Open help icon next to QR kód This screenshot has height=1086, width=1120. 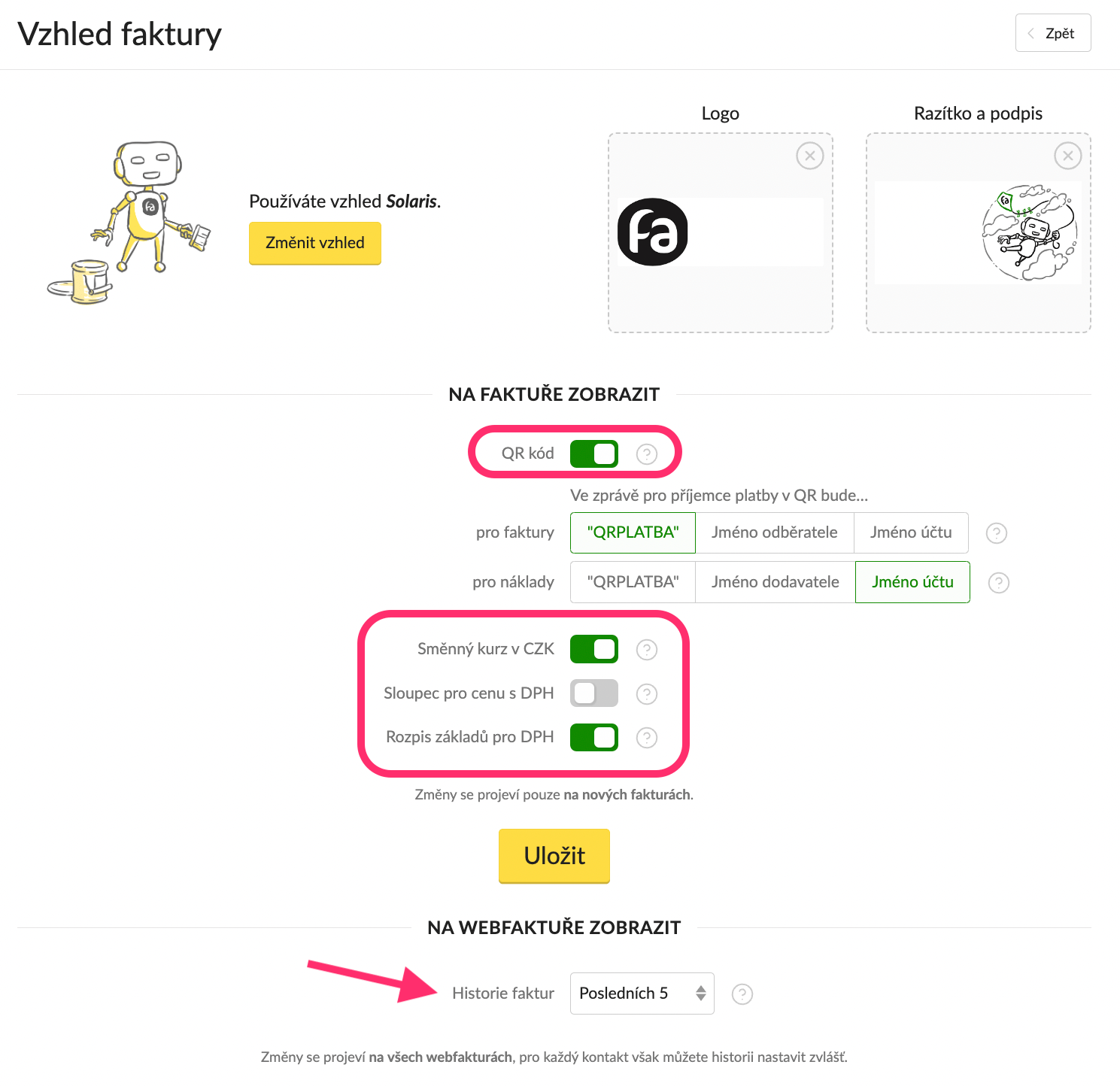point(646,454)
